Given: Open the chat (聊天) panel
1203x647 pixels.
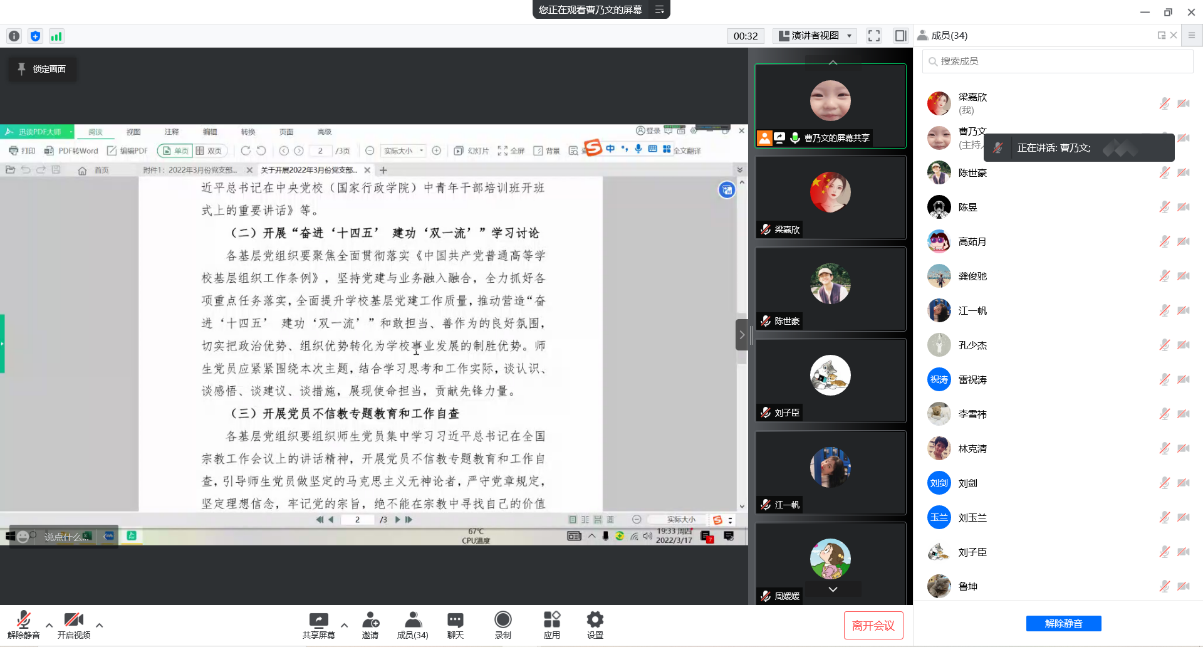Looking at the screenshot, I should 455,625.
